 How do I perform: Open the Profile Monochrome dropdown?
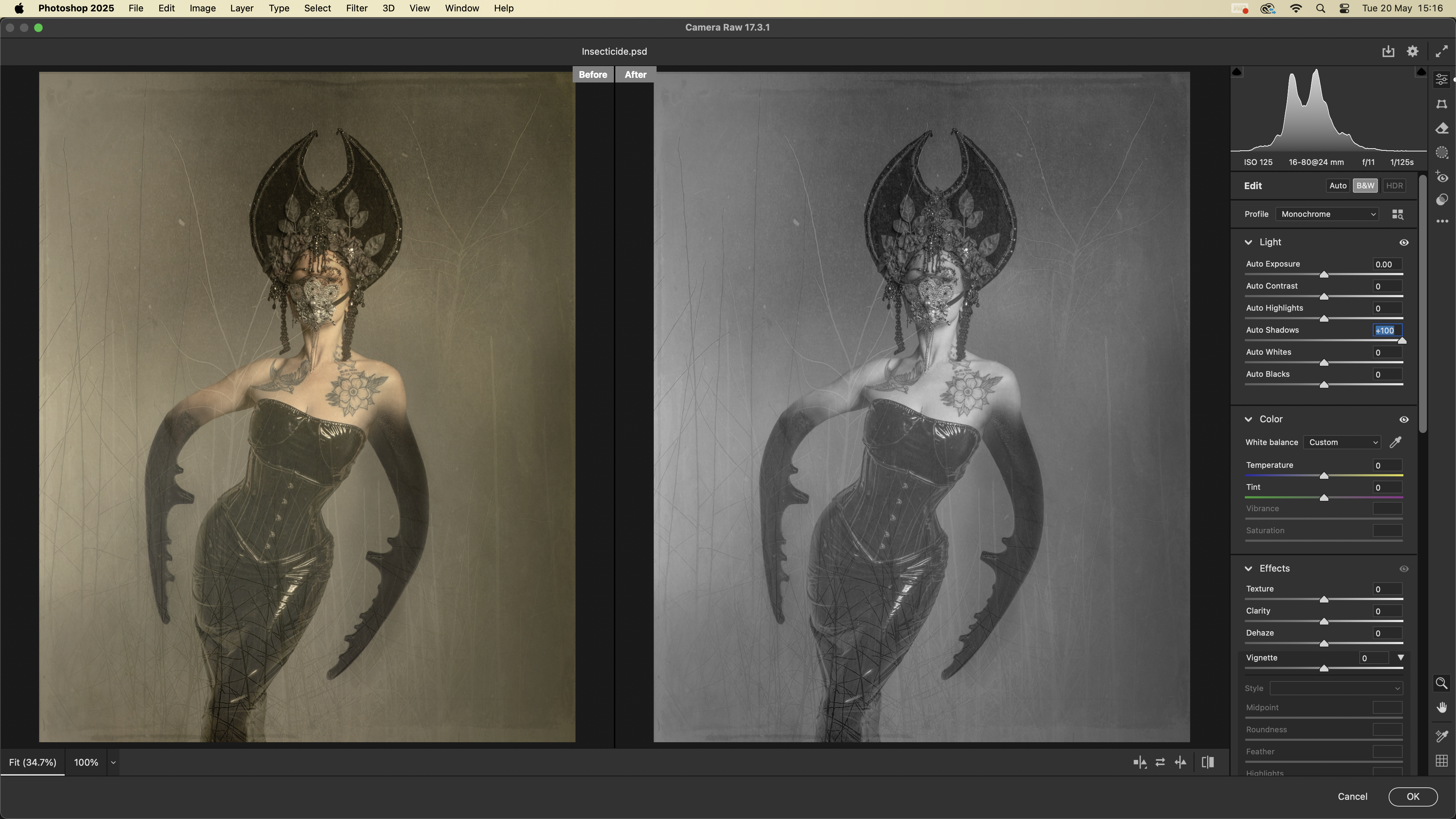(1327, 214)
